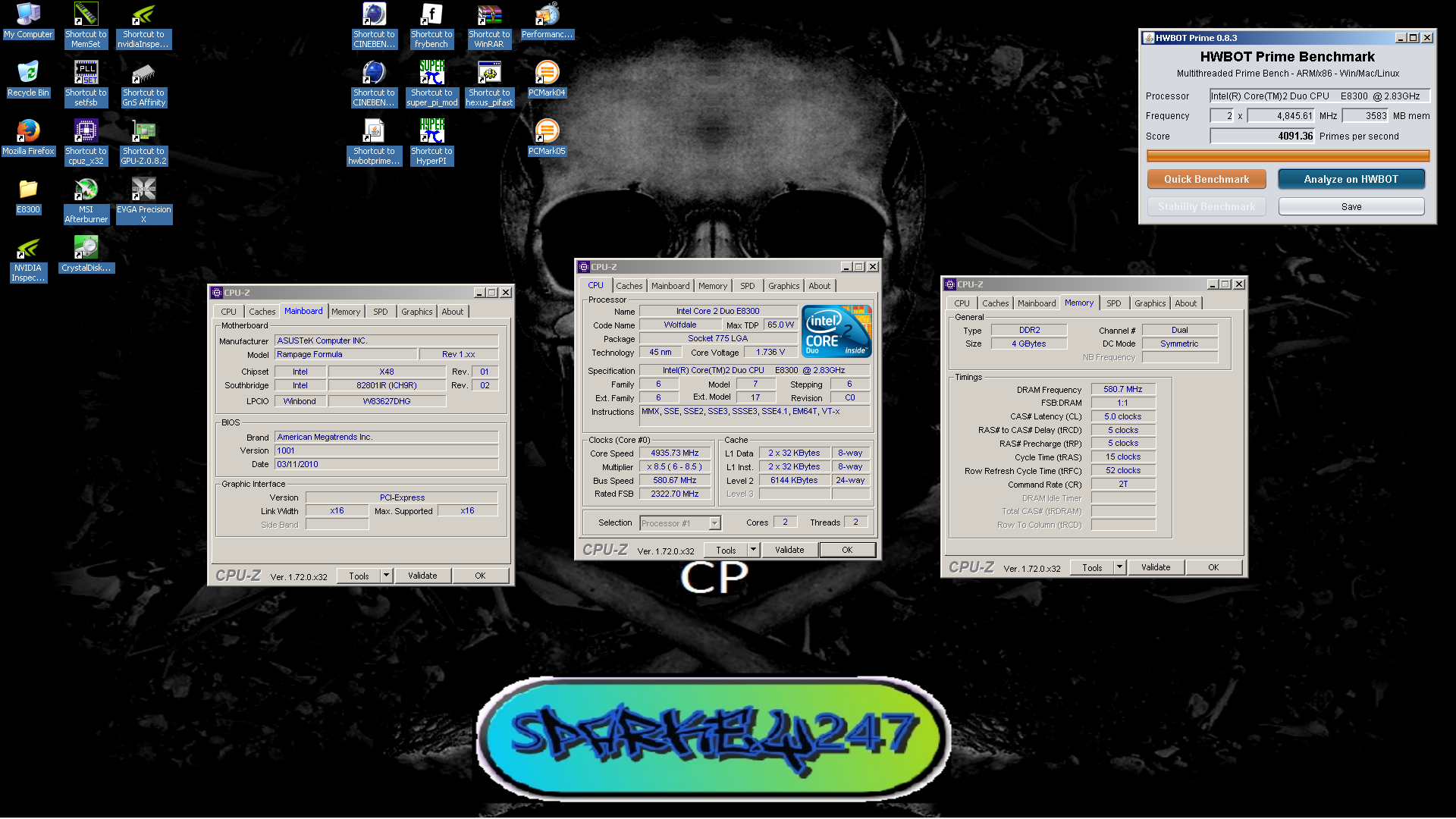Image resolution: width=1456 pixels, height=819 pixels.
Task: Open the PCMark04 desktop icon
Action: [547, 80]
